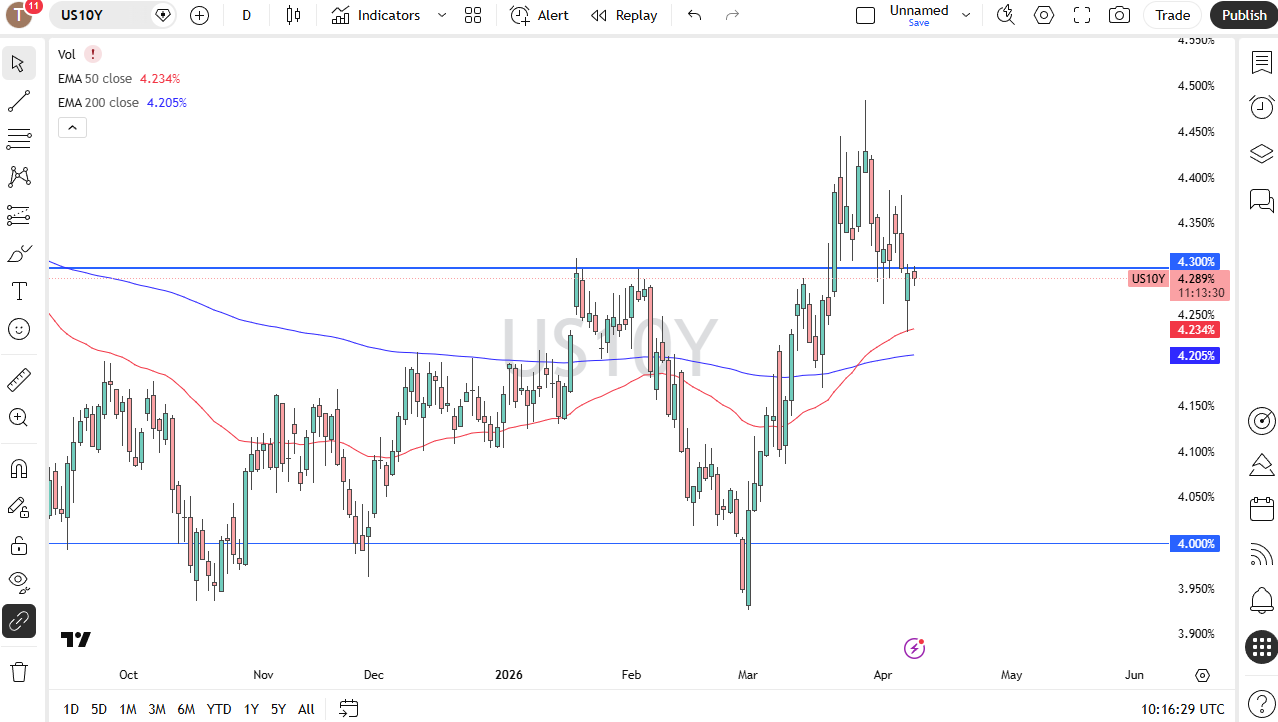Activate the zoom in tool

point(18,417)
